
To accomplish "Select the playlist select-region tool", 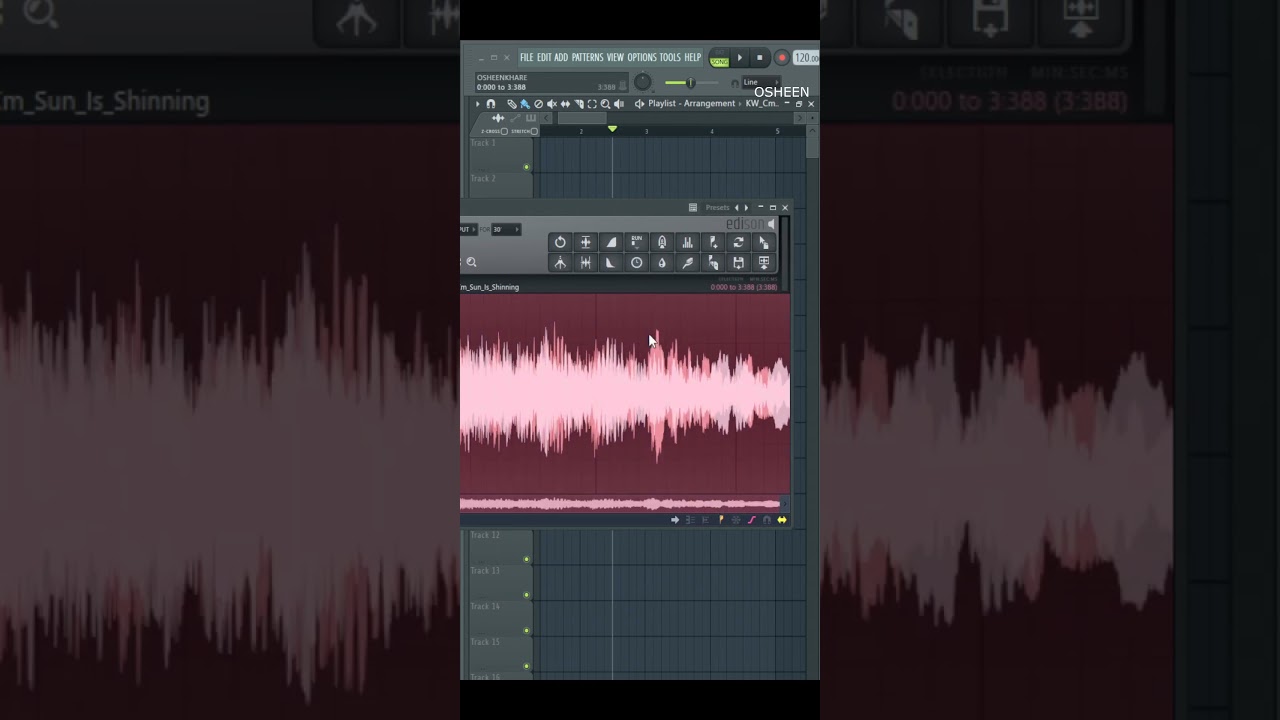I will pyautogui.click(x=592, y=104).
